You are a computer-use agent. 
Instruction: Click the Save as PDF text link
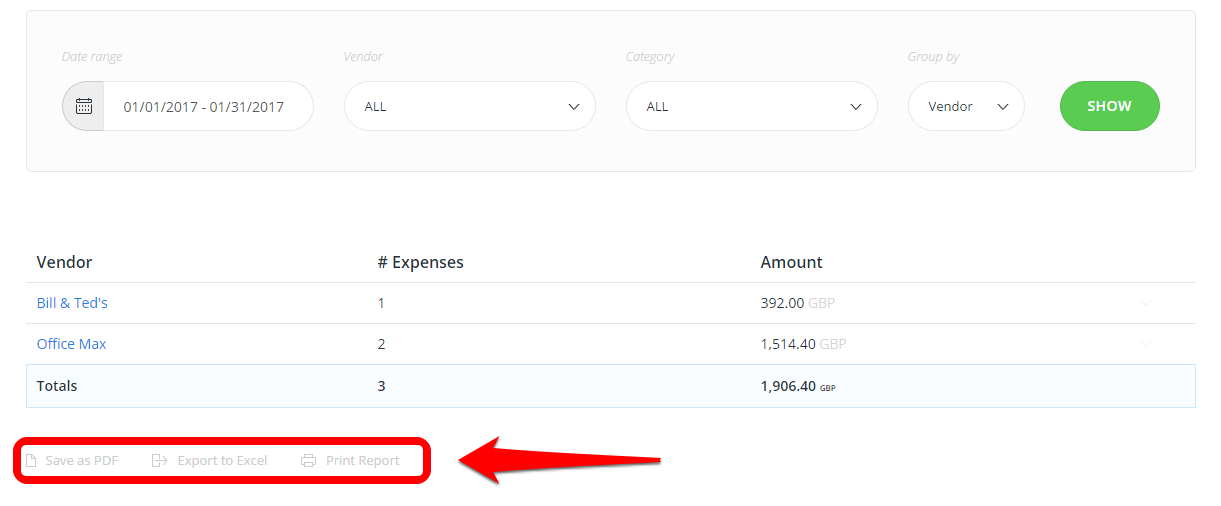(x=82, y=461)
